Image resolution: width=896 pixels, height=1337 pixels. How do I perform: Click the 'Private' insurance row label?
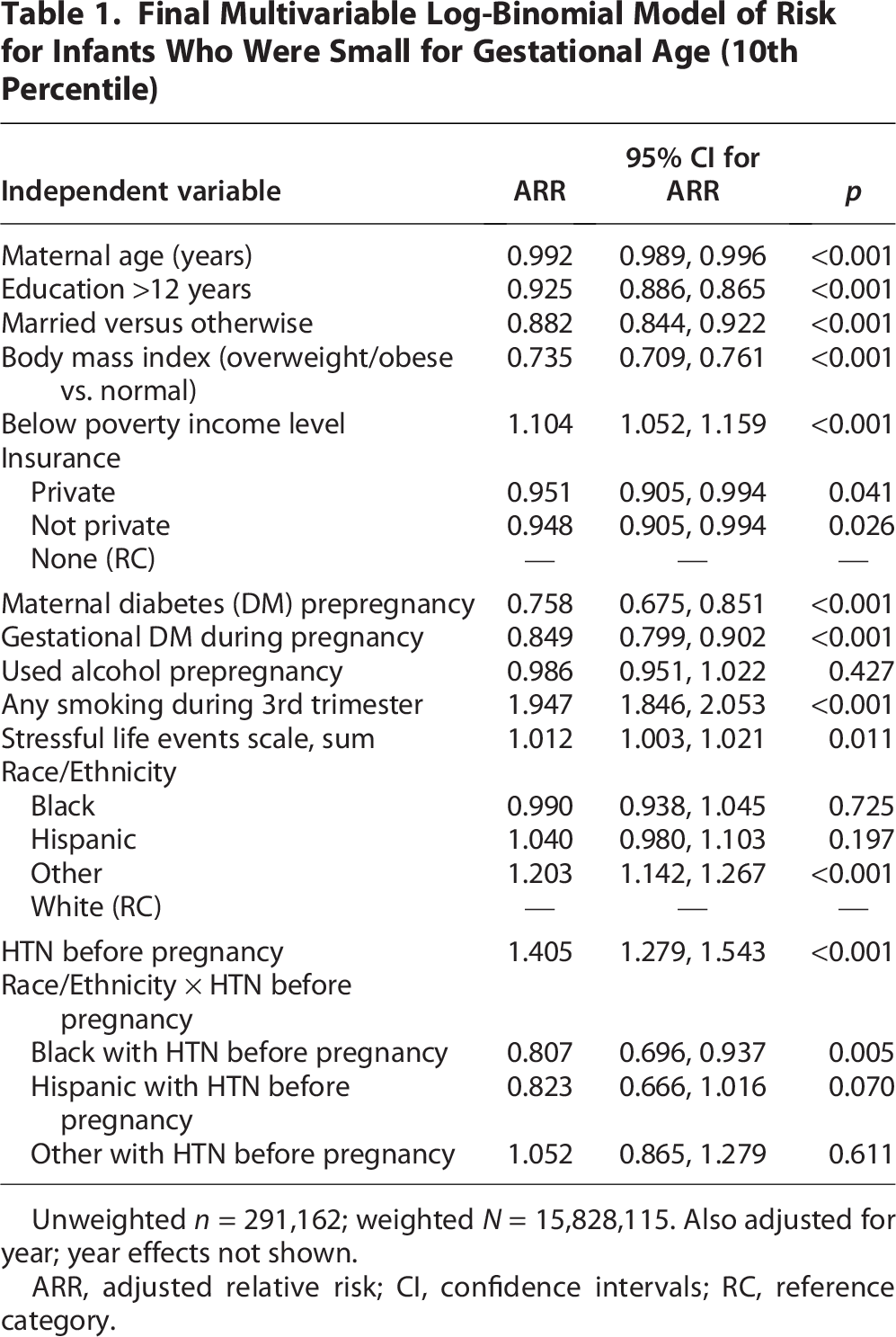point(73,492)
